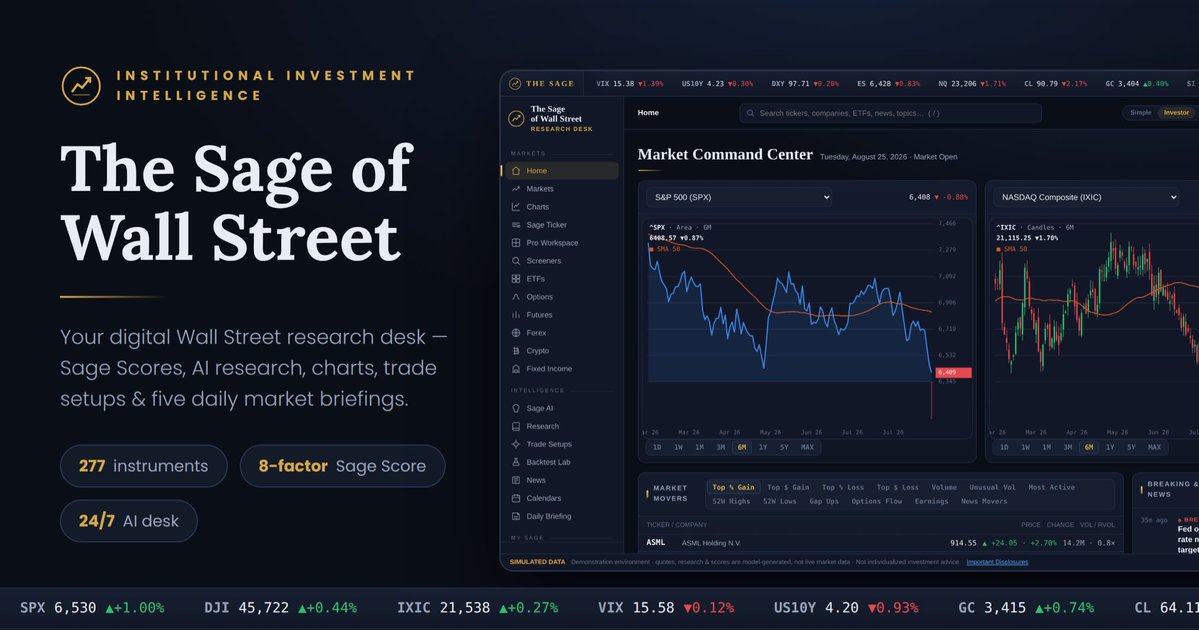Image resolution: width=1199 pixels, height=630 pixels.
Task: Open Home via its house icon
Action: [x=516, y=170]
